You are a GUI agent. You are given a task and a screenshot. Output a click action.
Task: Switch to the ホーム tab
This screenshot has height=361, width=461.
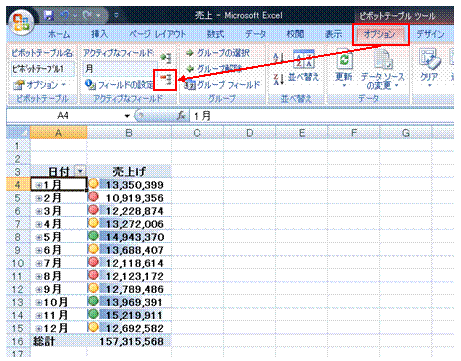(x=59, y=34)
